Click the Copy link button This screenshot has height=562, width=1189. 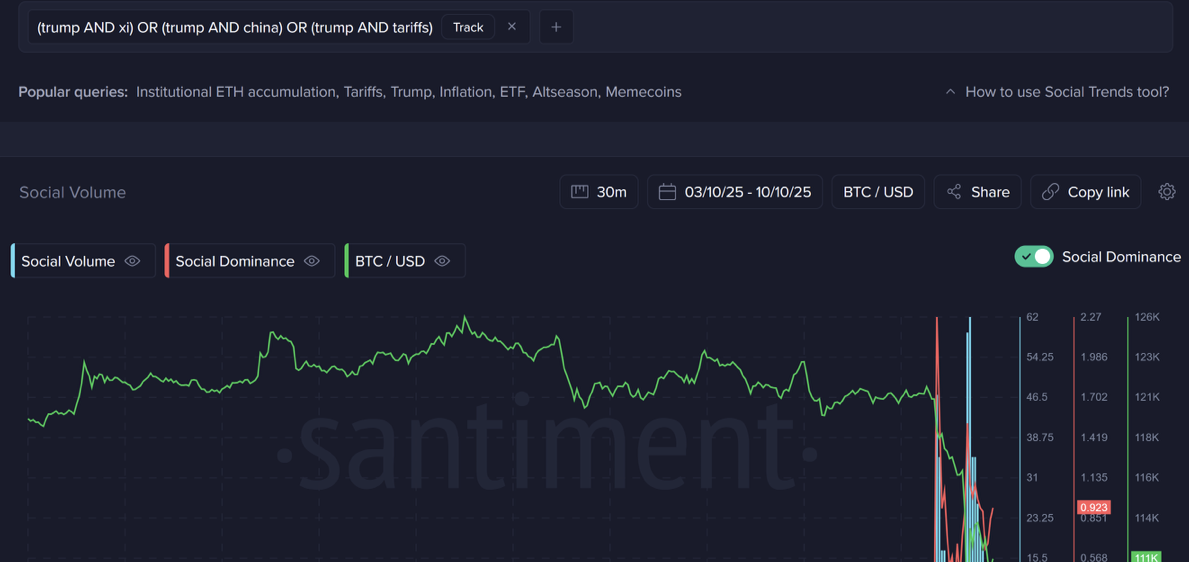(1085, 192)
